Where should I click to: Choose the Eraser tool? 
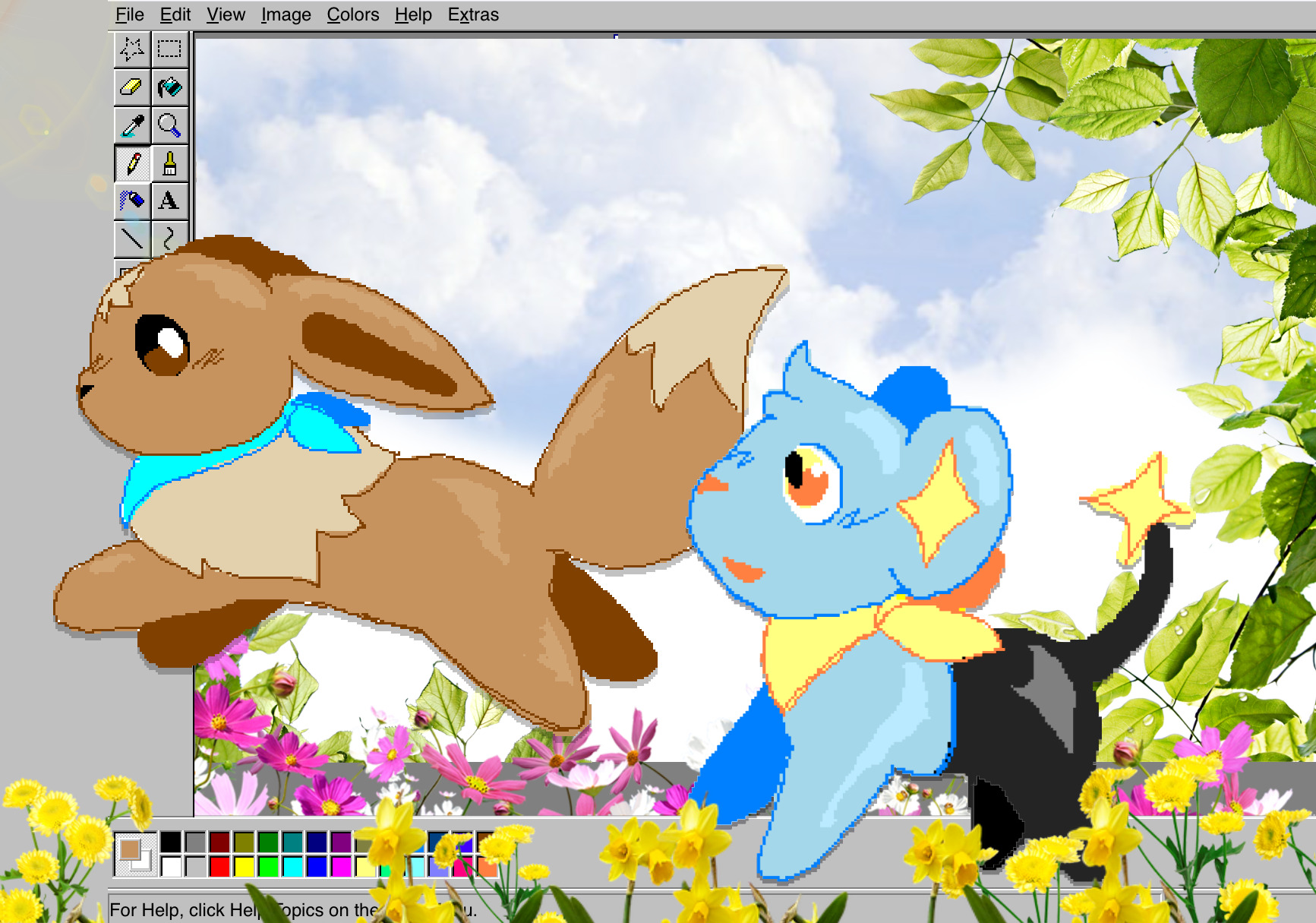coord(131,87)
